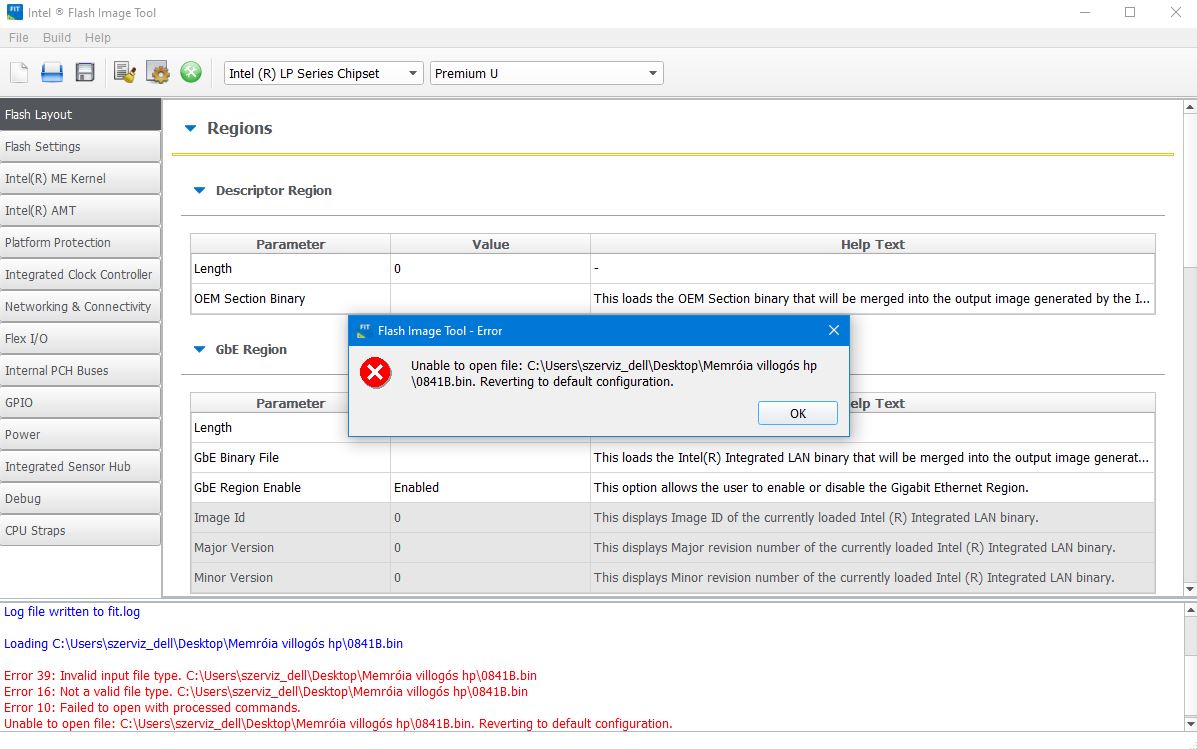Click the red error icon in dialog
Image resolution: width=1197 pixels, height=749 pixels.
pos(376,373)
